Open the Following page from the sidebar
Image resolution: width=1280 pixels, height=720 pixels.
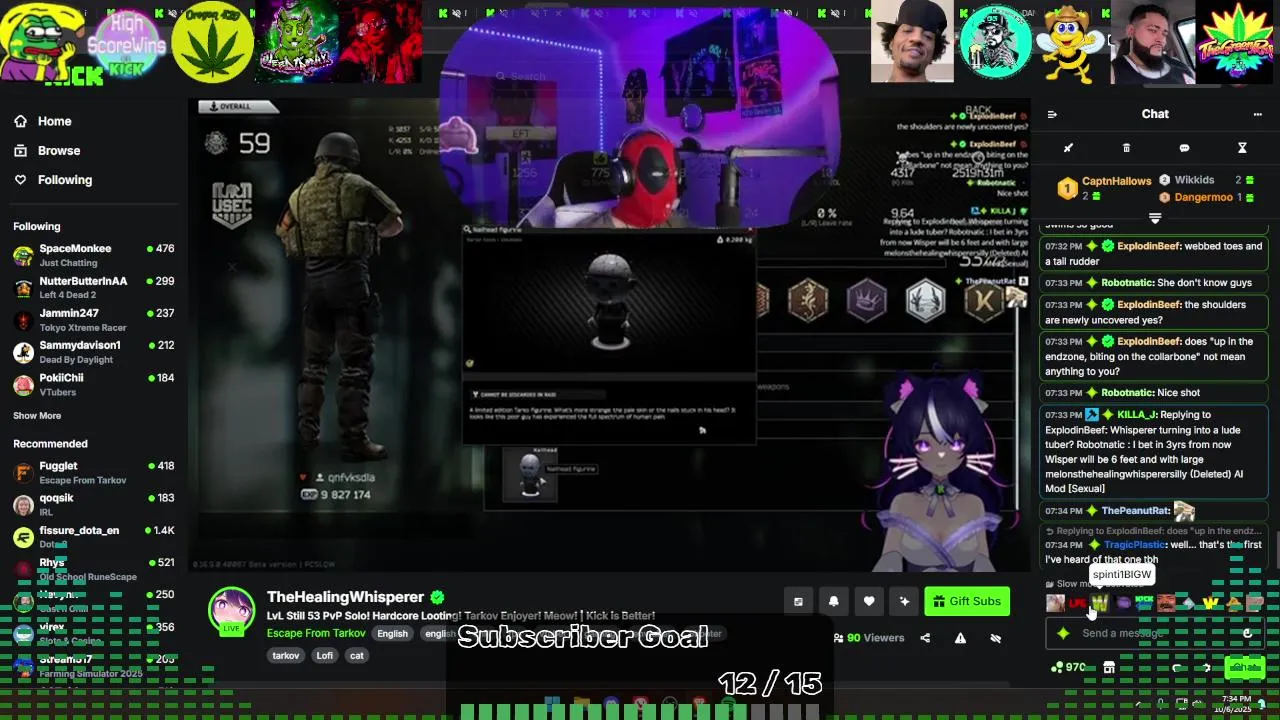65,180
